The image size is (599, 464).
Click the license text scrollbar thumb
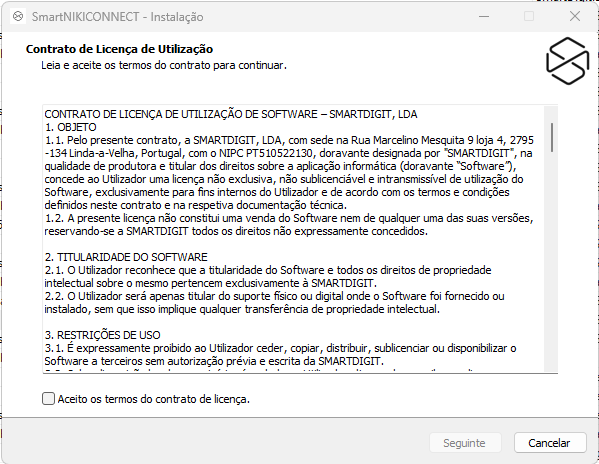click(x=552, y=137)
